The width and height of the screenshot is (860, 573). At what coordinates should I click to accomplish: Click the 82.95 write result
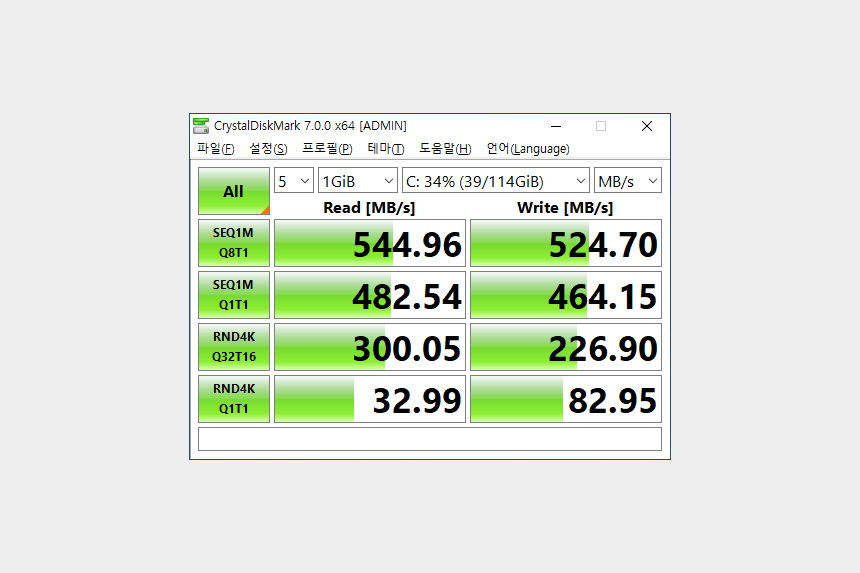click(566, 399)
